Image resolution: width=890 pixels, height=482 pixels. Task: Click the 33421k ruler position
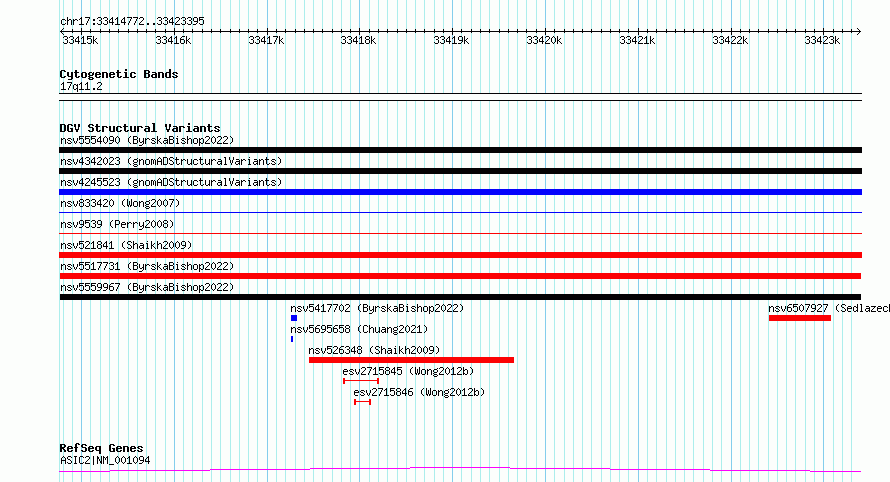pyautogui.click(x=637, y=40)
